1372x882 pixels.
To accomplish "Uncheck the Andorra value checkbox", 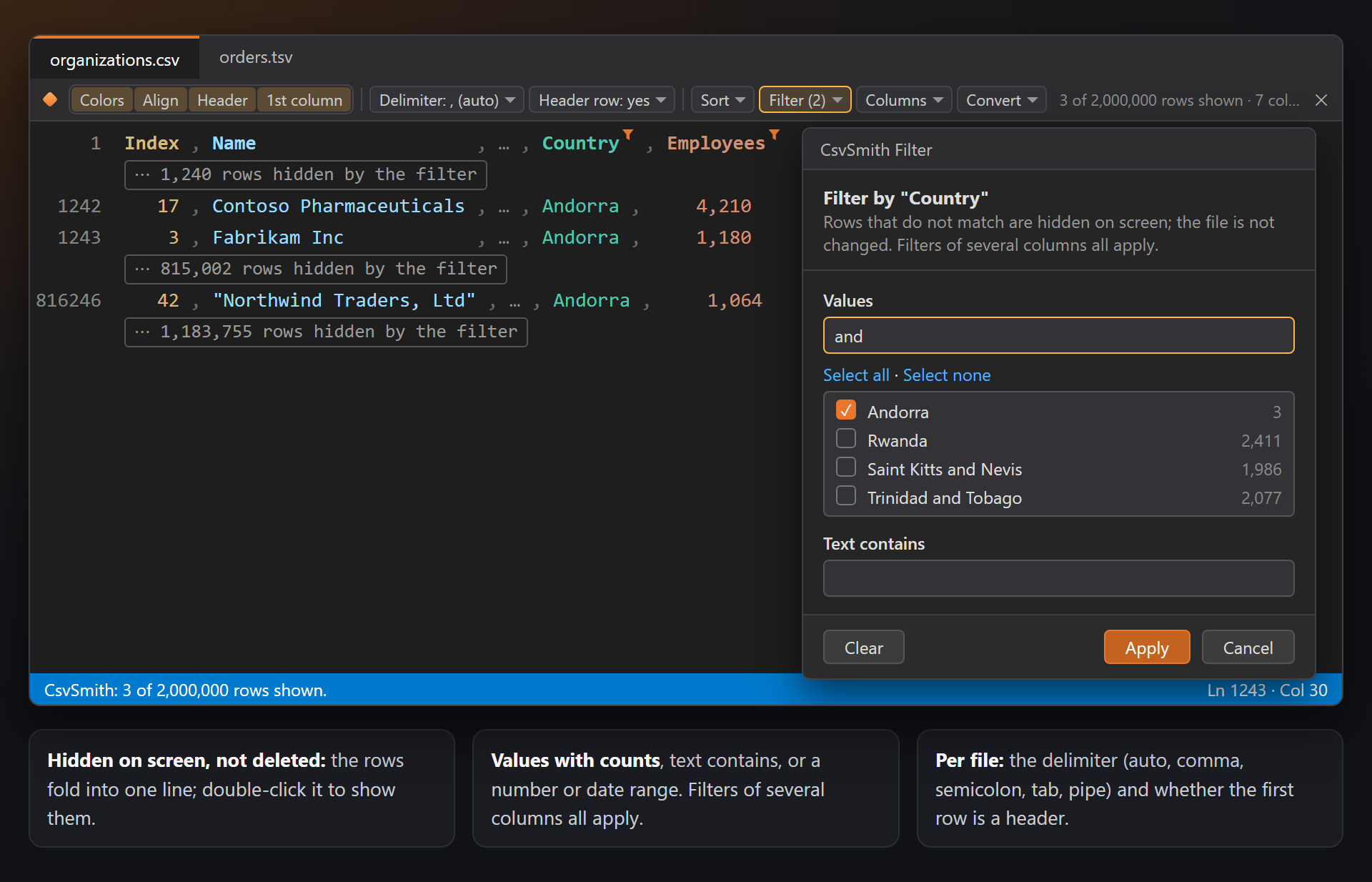I will tap(846, 410).
